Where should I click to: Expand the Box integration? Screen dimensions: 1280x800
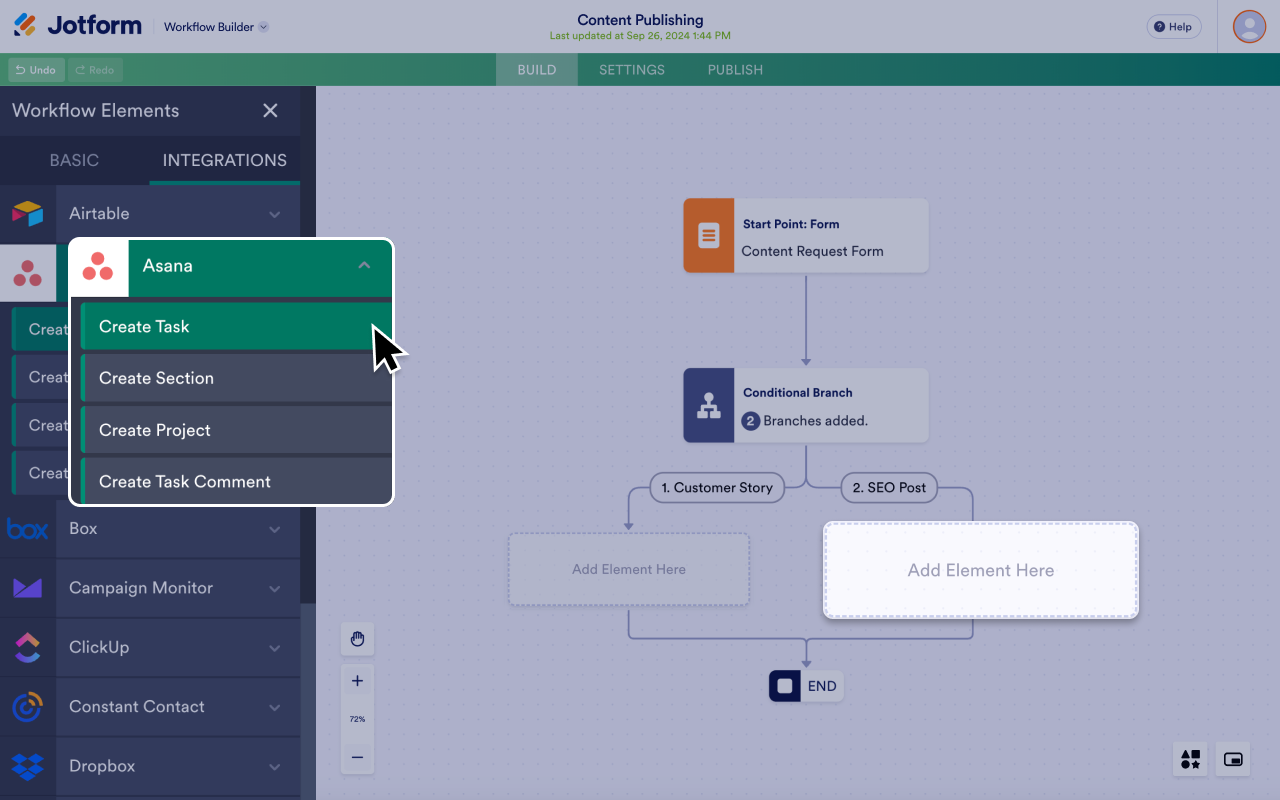[275, 529]
